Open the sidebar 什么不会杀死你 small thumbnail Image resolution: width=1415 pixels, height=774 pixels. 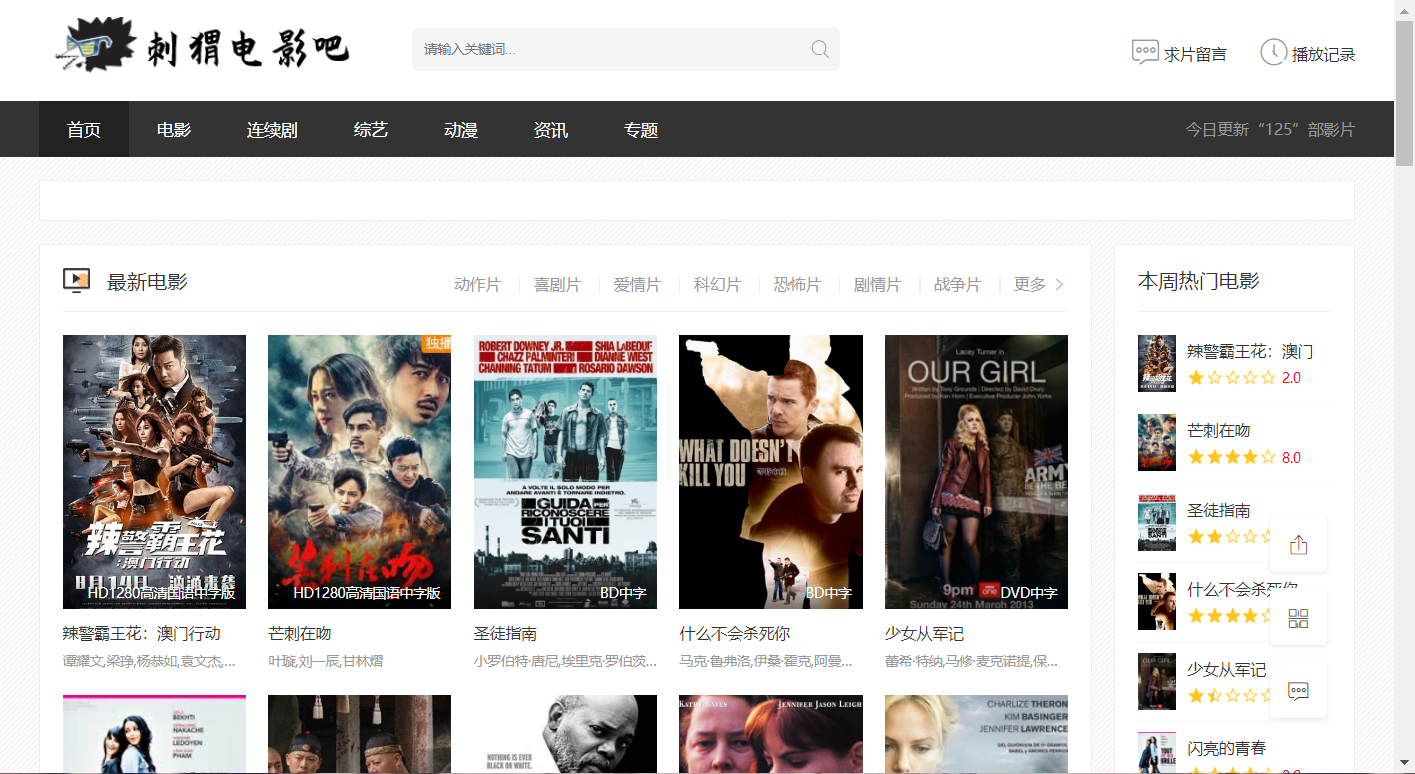(x=1157, y=601)
